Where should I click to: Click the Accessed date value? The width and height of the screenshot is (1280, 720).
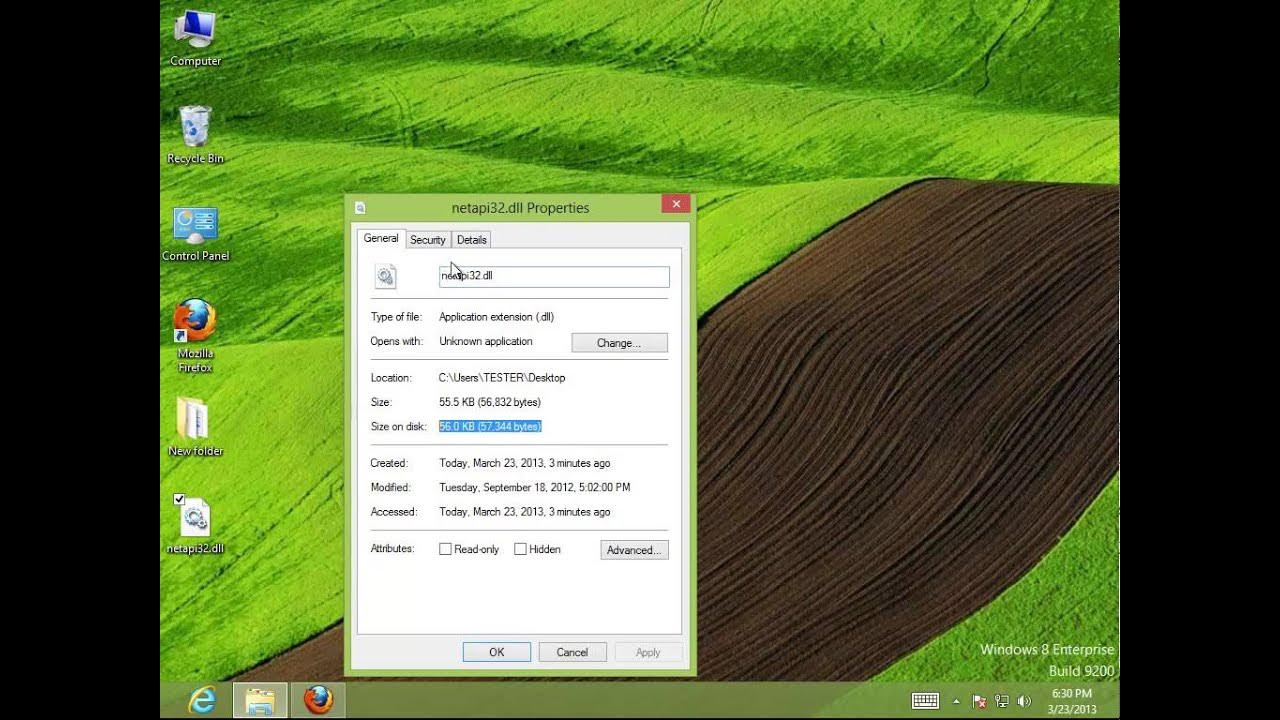[525, 512]
